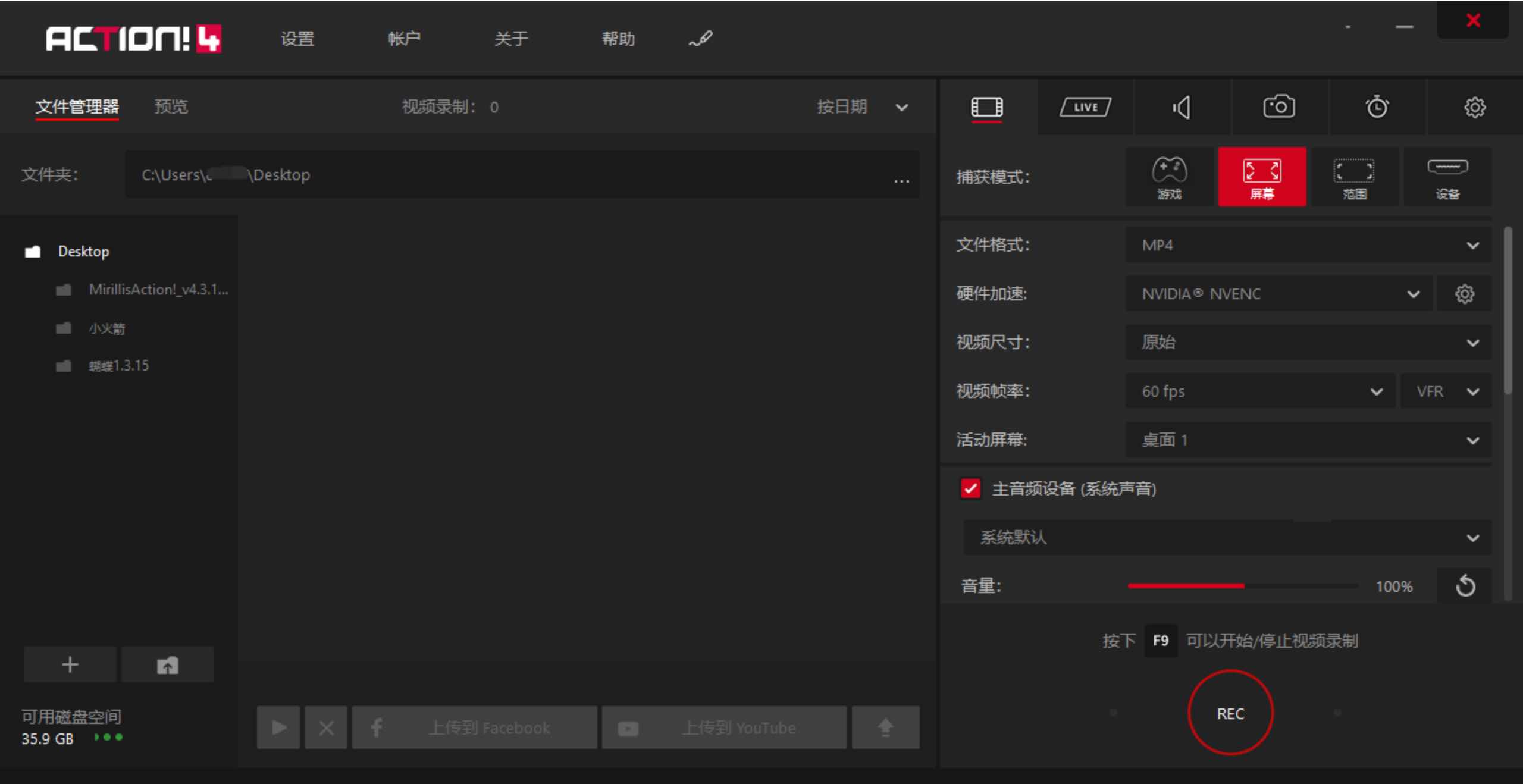Click the Action! 4 logo

(133, 39)
